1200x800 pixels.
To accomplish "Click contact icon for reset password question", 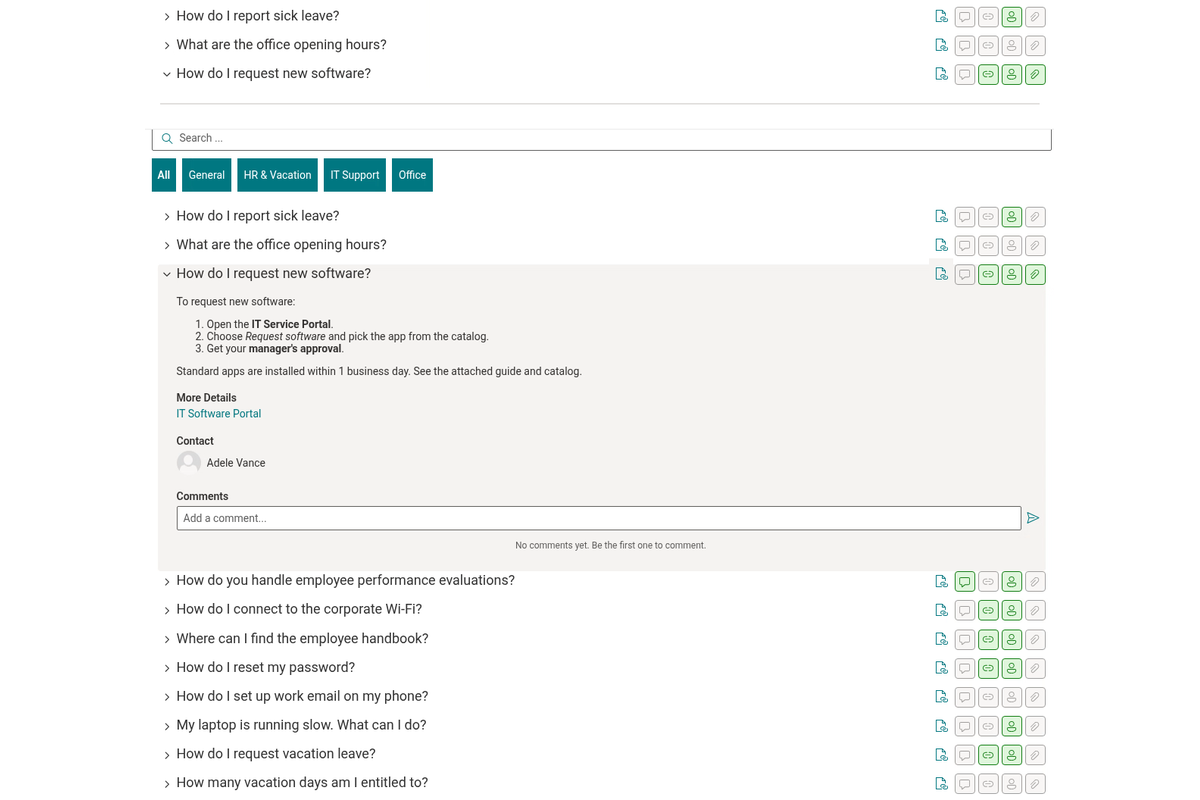I will point(1012,668).
